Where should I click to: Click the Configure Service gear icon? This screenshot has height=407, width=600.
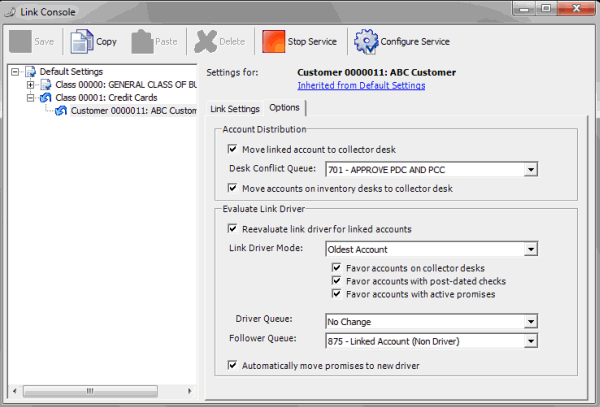366,41
